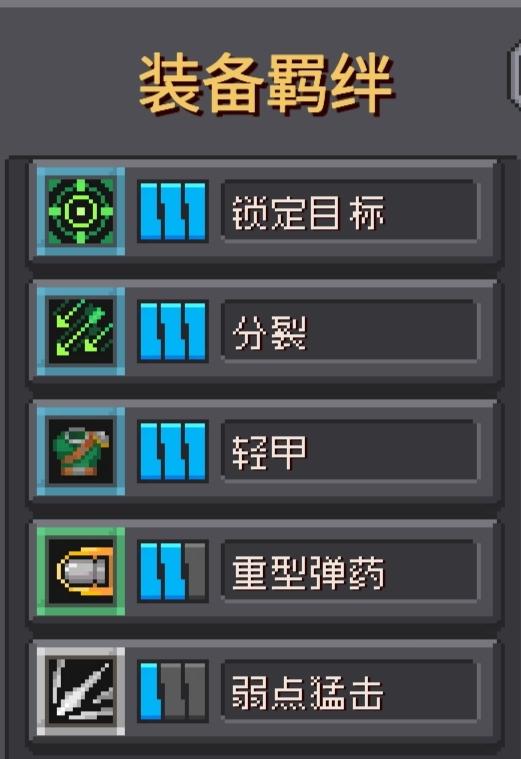Click the 分裂 green arrows icon

coord(81,331)
